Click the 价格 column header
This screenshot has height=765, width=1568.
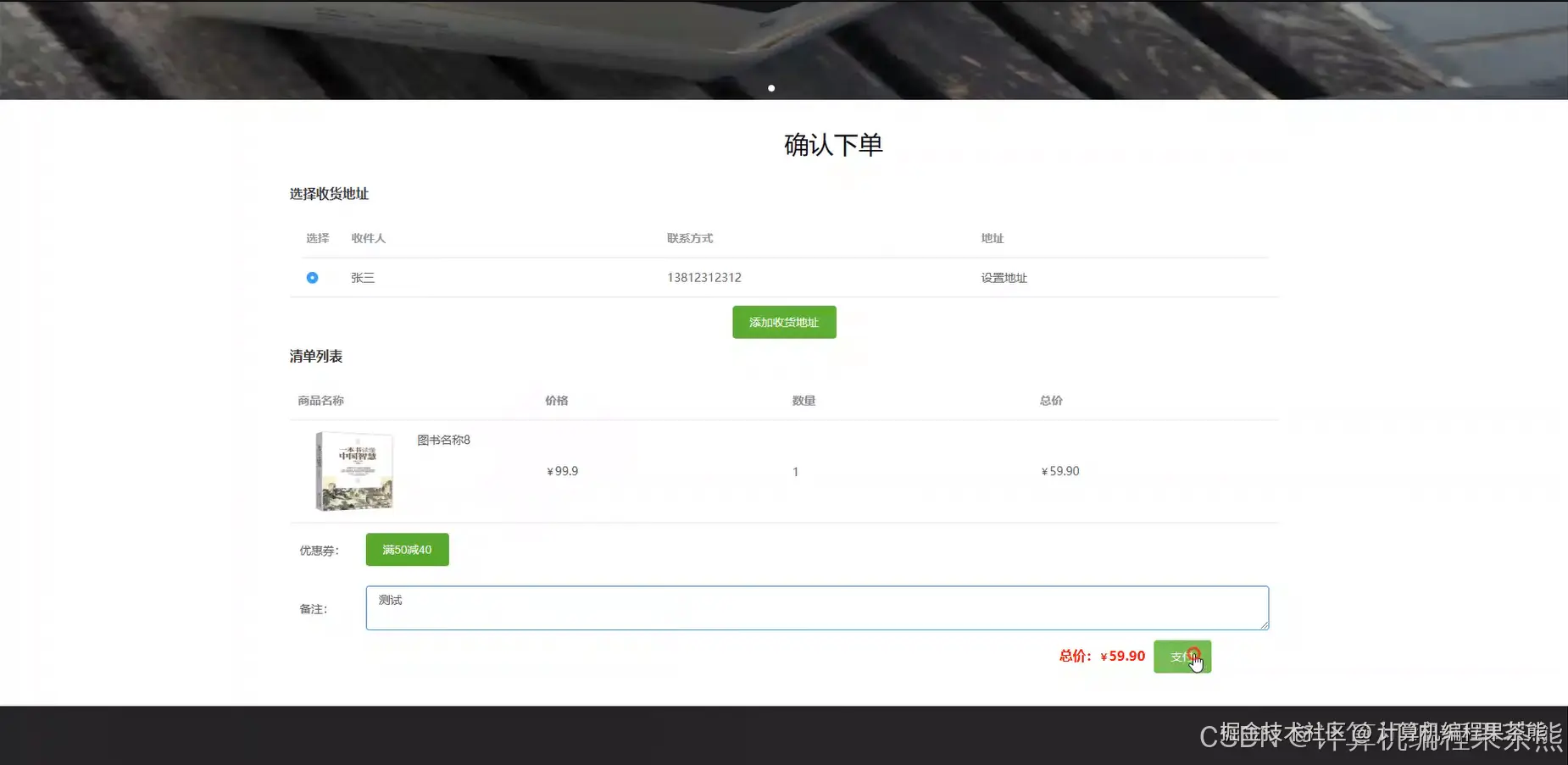[556, 400]
